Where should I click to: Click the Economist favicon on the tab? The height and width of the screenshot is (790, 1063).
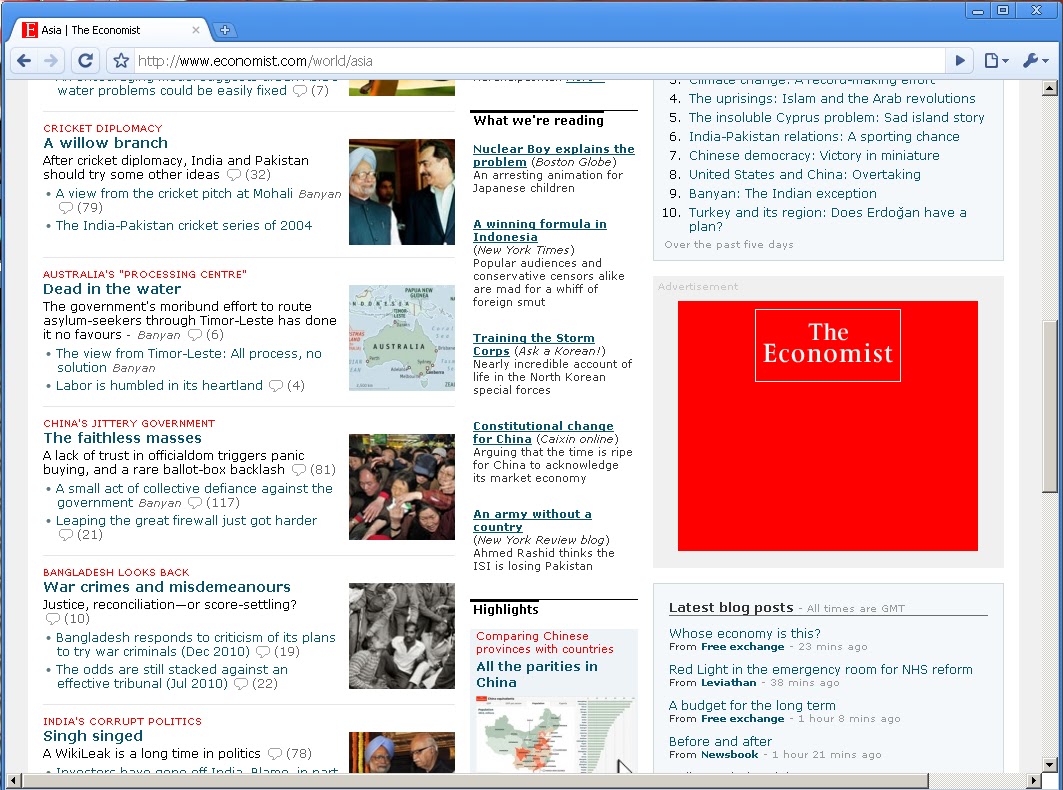click(x=29, y=30)
